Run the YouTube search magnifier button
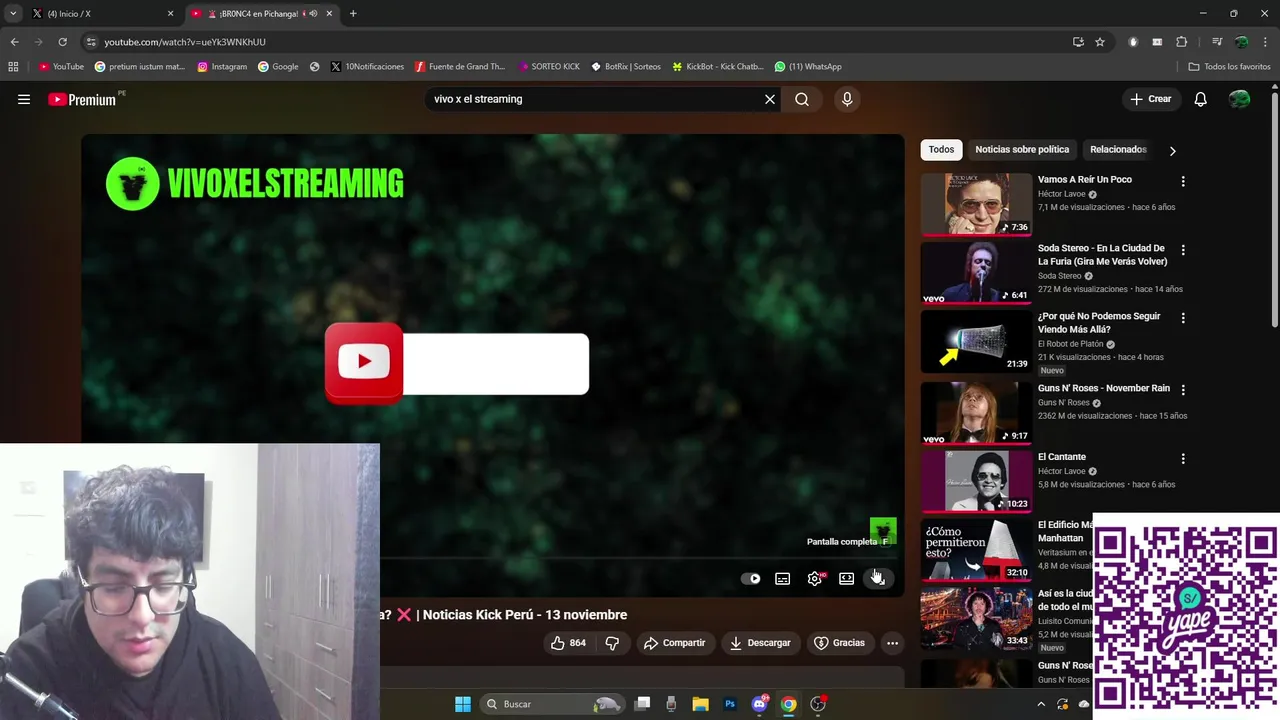The image size is (1280, 720). coord(802,99)
